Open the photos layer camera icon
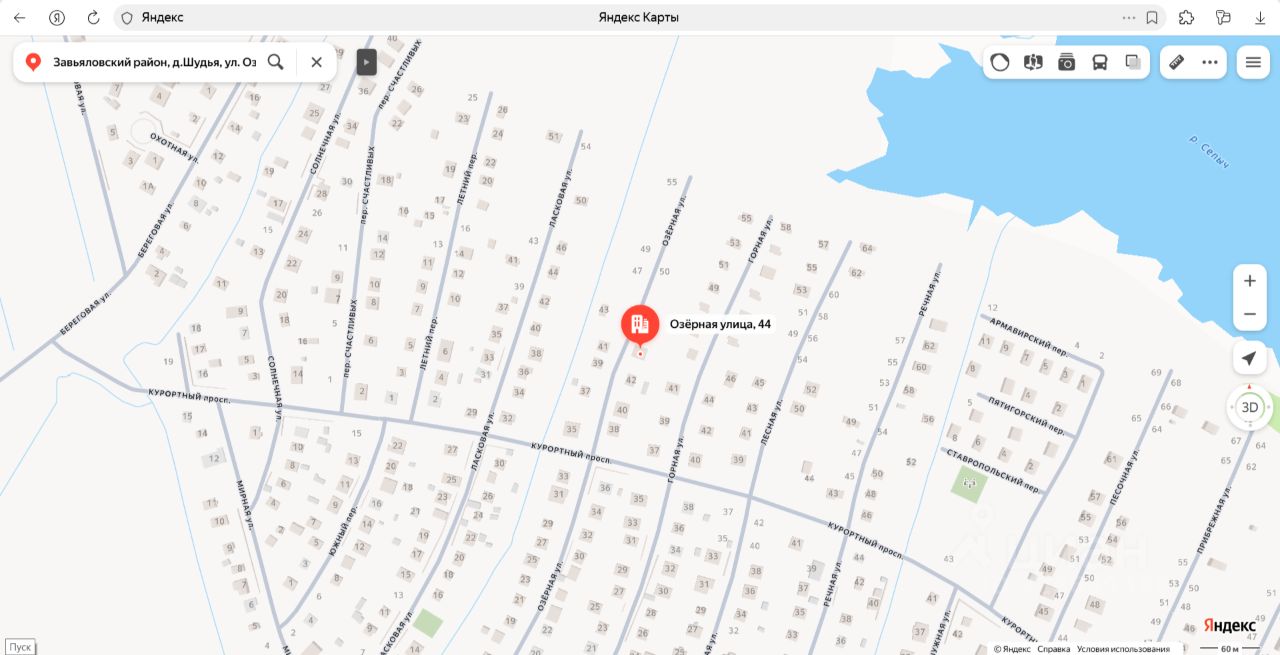Screen dimensions: 1280x655 [x=1067, y=62]
